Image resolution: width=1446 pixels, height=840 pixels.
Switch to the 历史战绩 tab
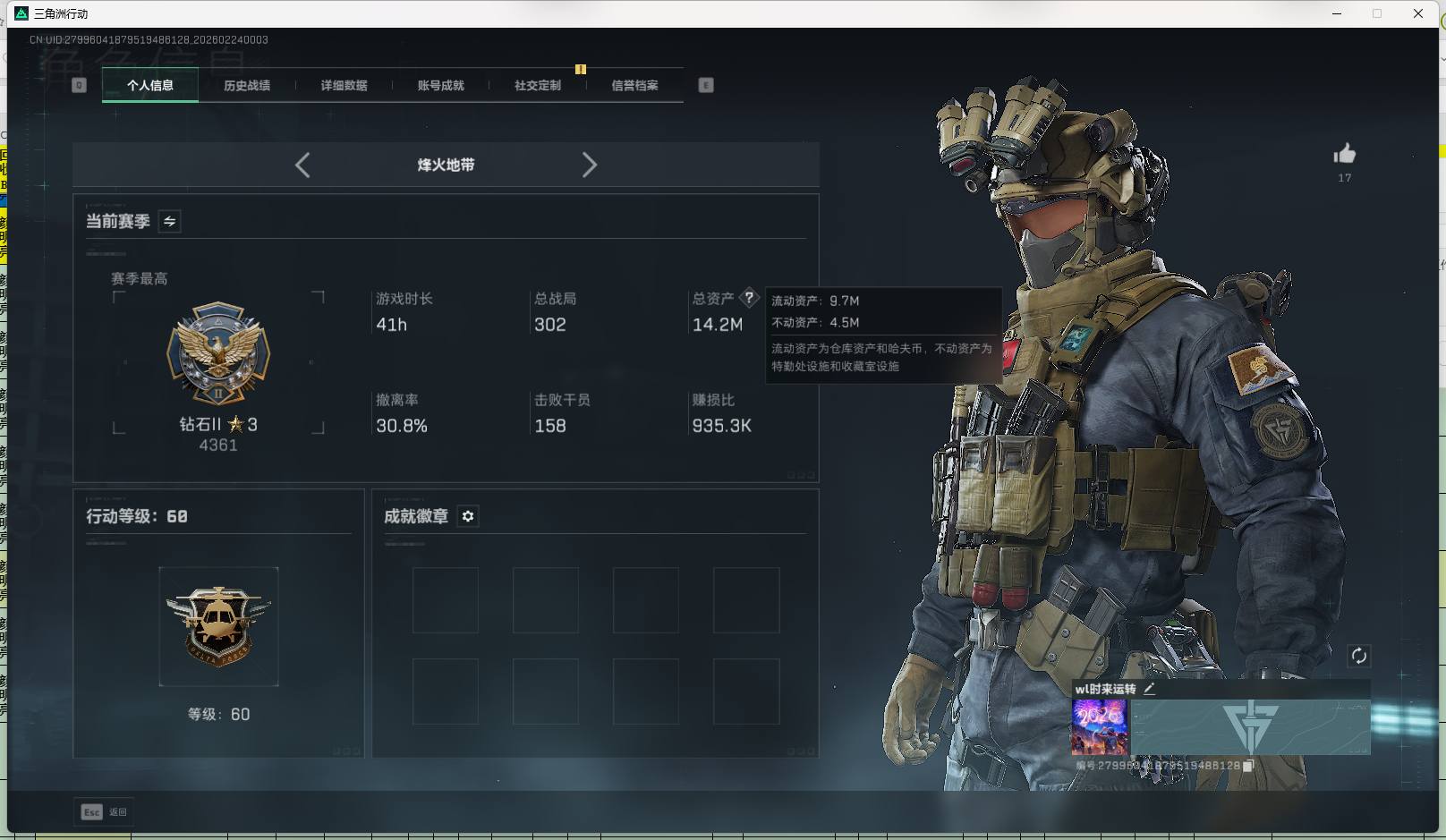coord(247,86)
